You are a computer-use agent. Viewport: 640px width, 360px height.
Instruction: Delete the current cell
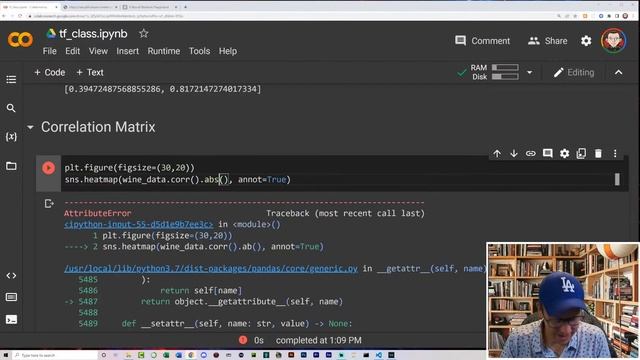pyautogui.click(x=598, y=153)
